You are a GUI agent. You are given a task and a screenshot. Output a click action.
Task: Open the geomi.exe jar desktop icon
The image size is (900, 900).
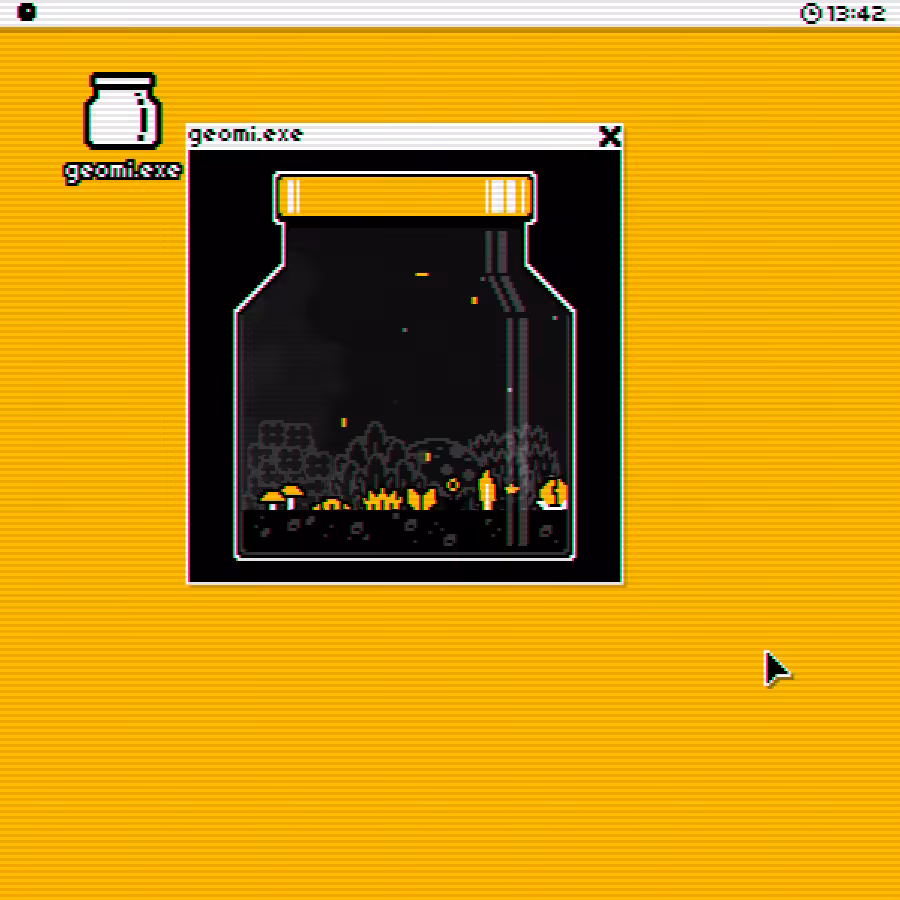pyautogui.click(x=123, y=110)
